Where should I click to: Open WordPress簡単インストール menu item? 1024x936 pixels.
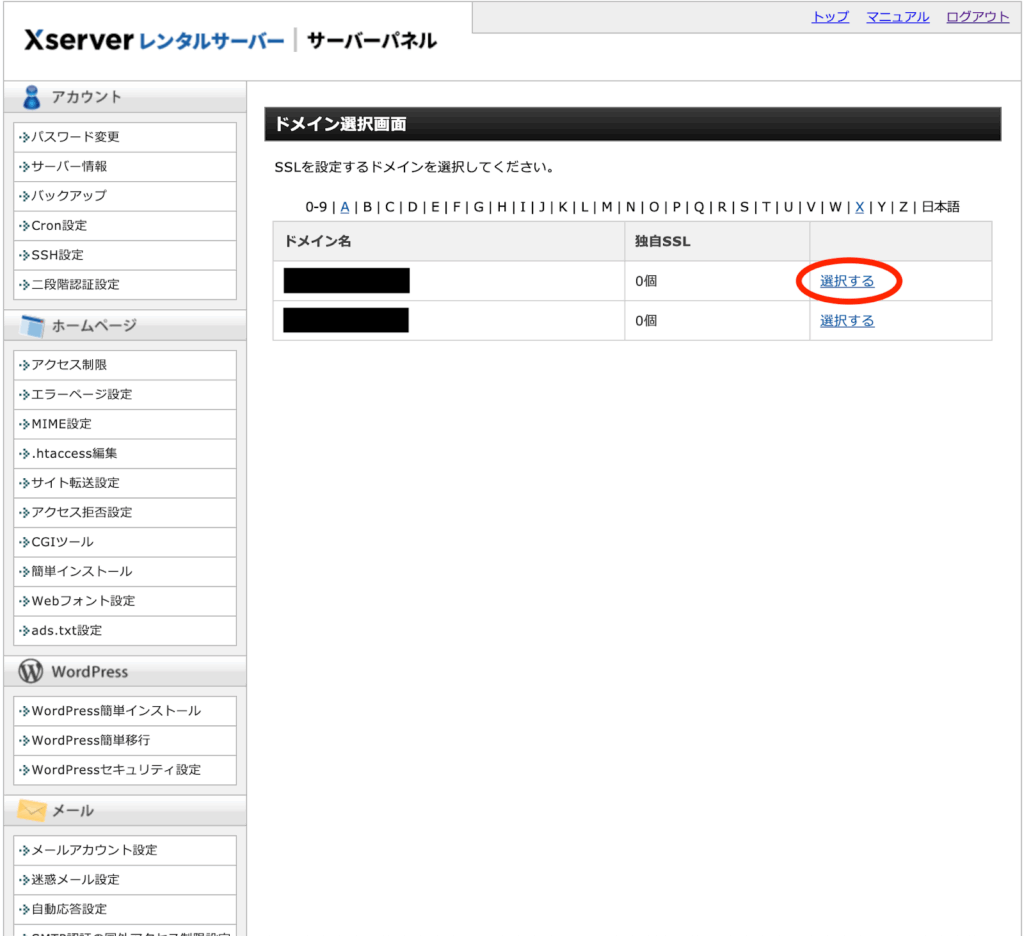(x=115, y=711)
